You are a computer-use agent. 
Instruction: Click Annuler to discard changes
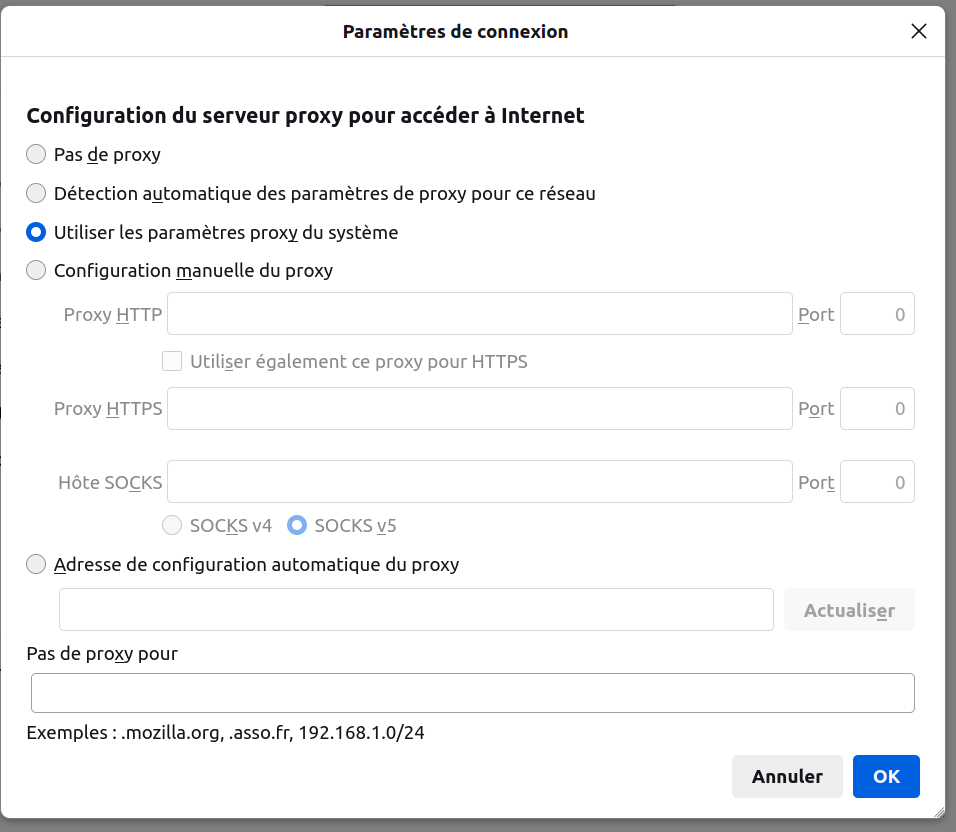(787, 776)
